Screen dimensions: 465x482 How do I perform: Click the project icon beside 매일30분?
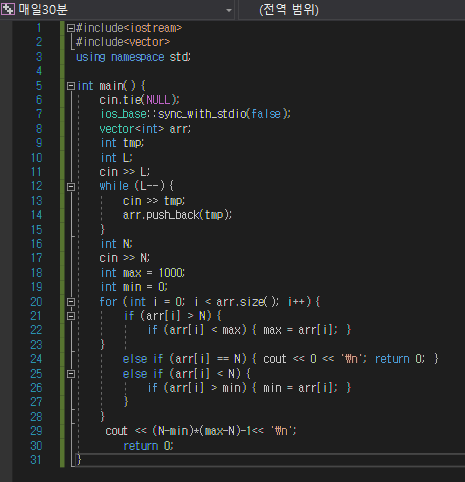pyautogui.click(x=8, y=9)
